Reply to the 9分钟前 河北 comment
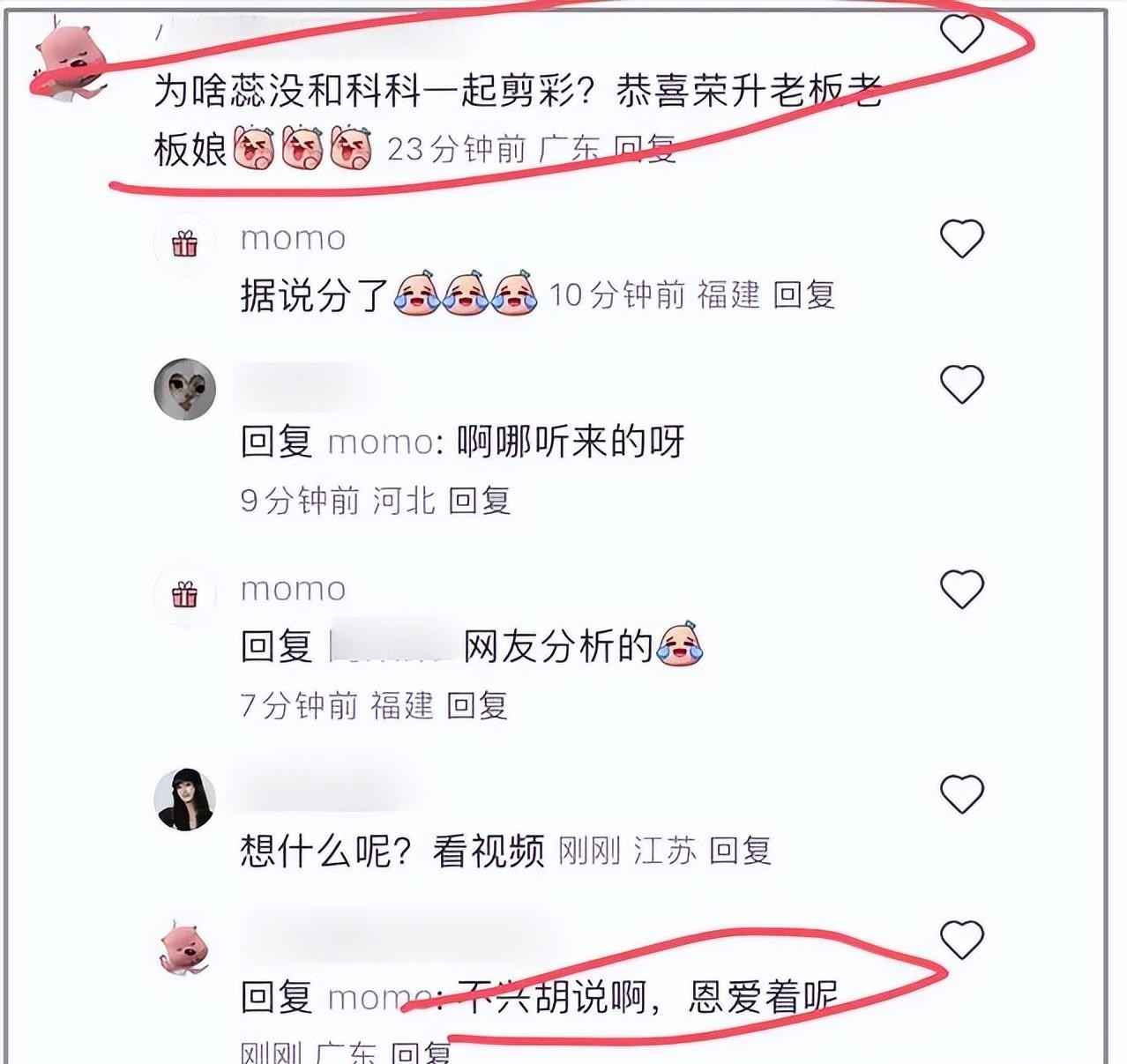Viewport: 1127px width, 1064px height. (479, 501)
